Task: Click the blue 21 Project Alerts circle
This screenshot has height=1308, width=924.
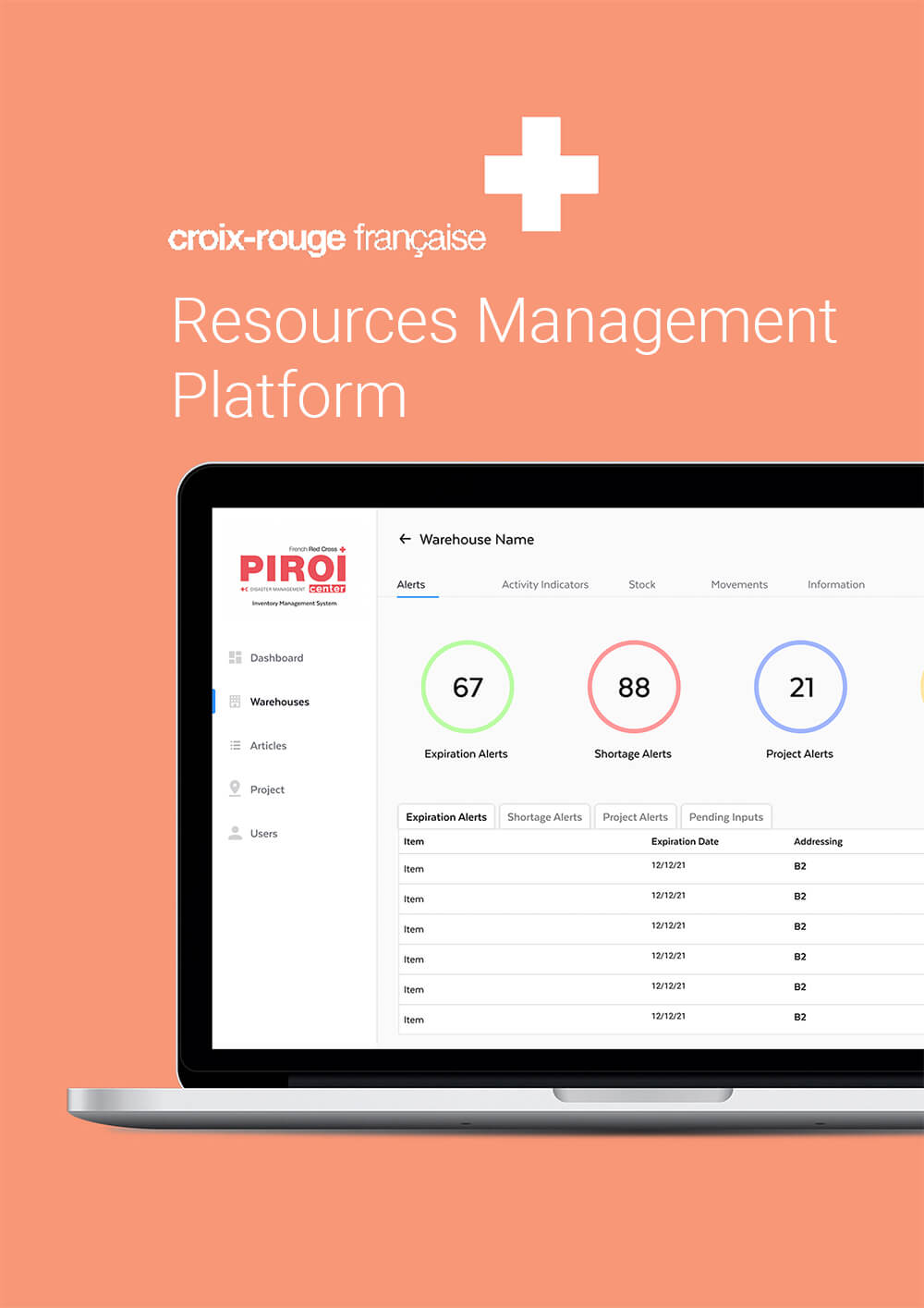Action: (800, 687)
